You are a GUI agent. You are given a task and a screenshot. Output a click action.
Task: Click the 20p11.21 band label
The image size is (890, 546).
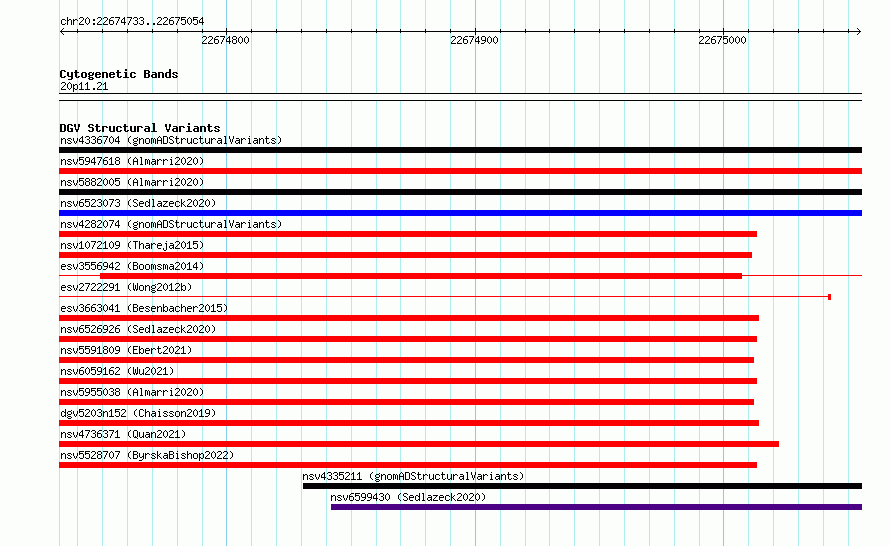pyautogui.click(x=84, y=86)
